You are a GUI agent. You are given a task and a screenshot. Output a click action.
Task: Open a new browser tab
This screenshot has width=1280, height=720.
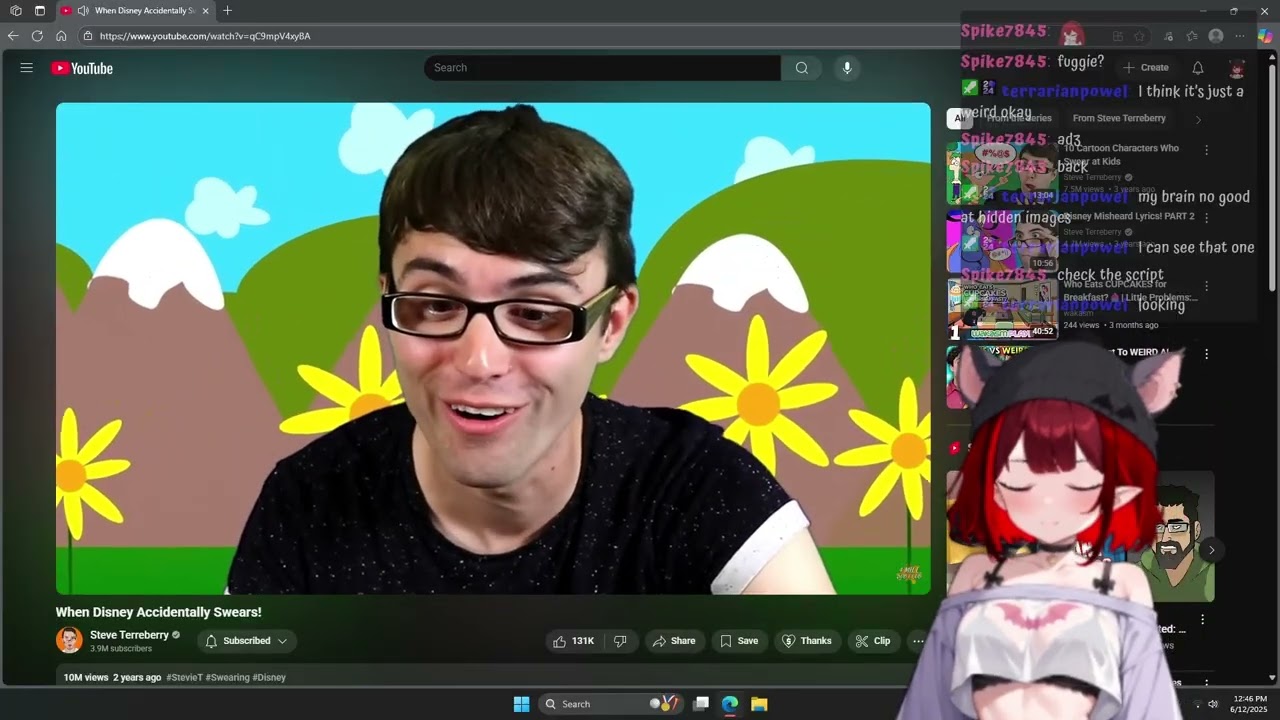(227, 11)
